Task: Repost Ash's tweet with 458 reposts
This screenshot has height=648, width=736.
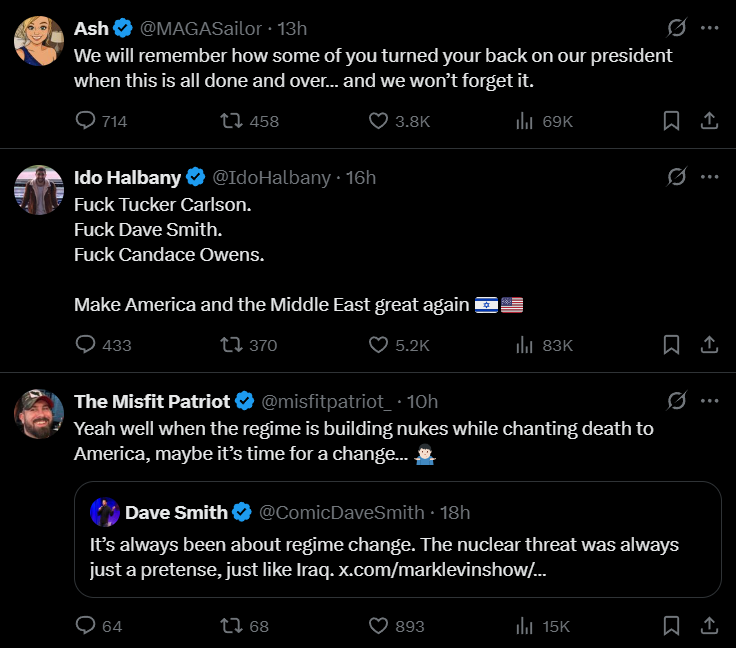Action: coord(231,121)
